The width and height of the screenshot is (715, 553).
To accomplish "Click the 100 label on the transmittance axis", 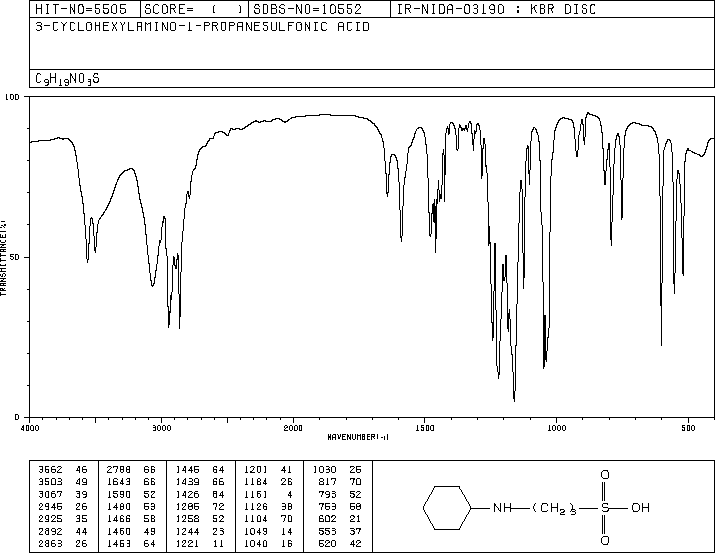I will pos(12,97).
